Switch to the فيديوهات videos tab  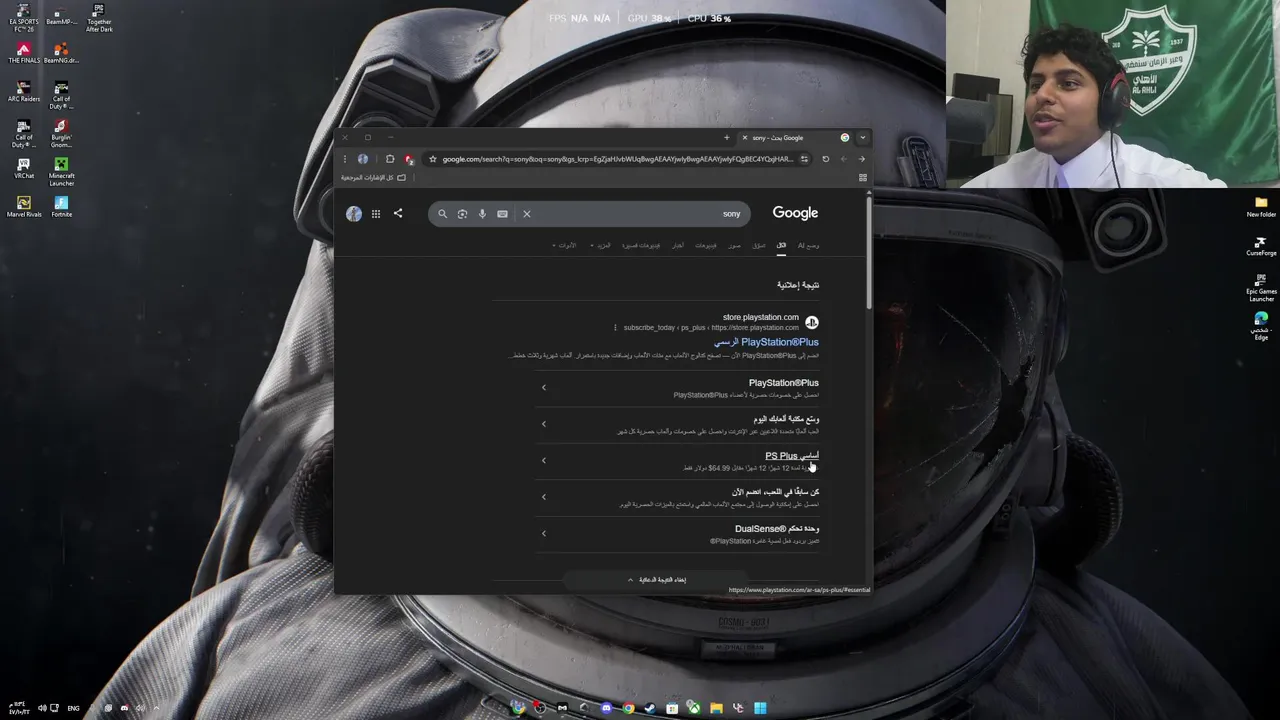coord(706,245)
